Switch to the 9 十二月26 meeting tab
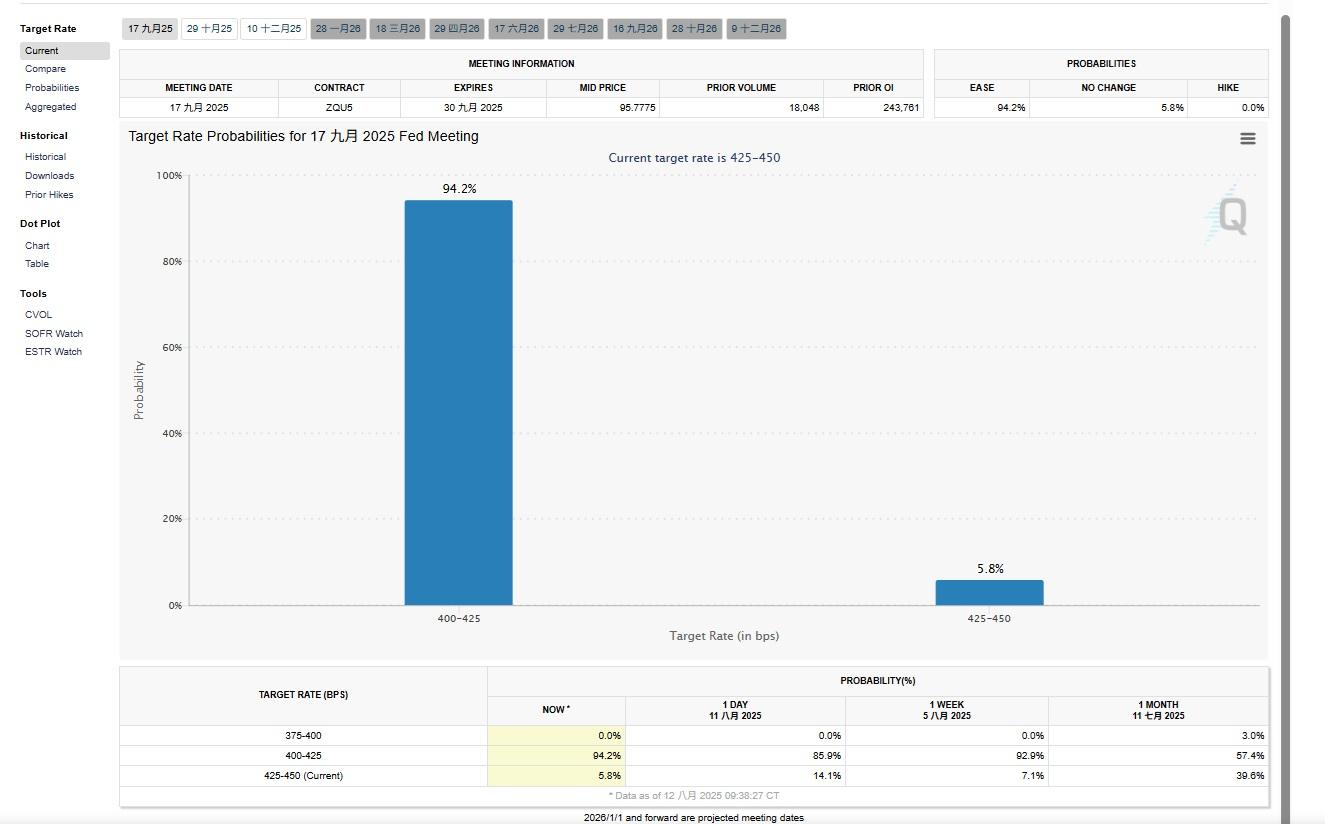This screenshot has height=824, width=1325. tap(756, 29)
